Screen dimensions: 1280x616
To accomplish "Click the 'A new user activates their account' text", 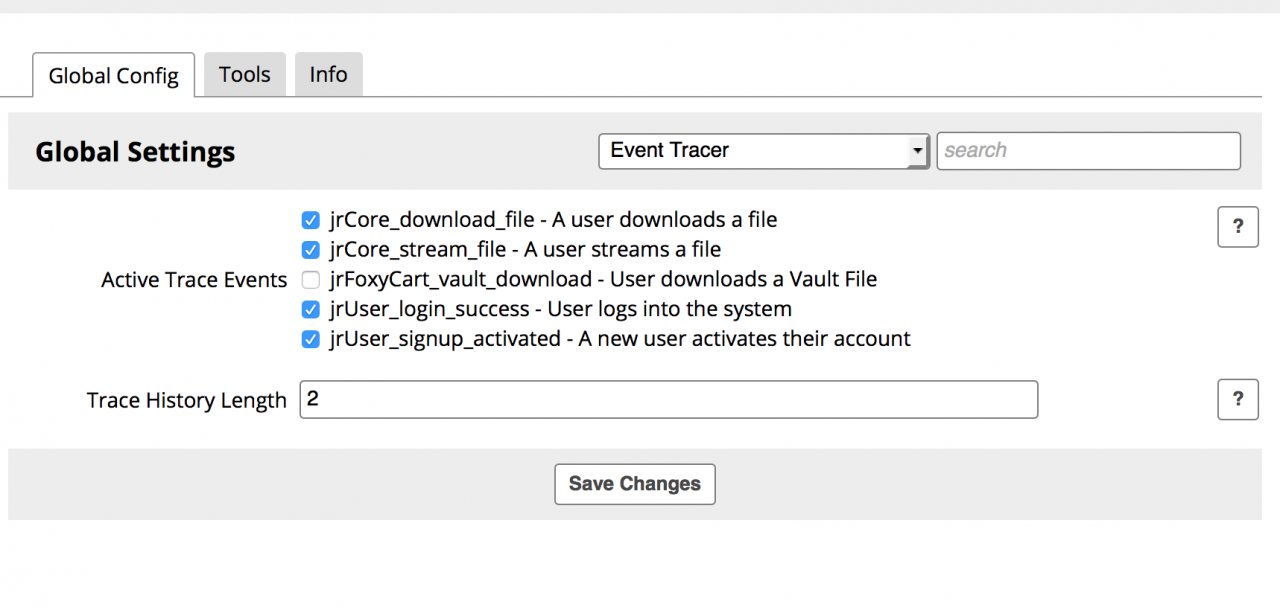I will (x=744, y=339).
